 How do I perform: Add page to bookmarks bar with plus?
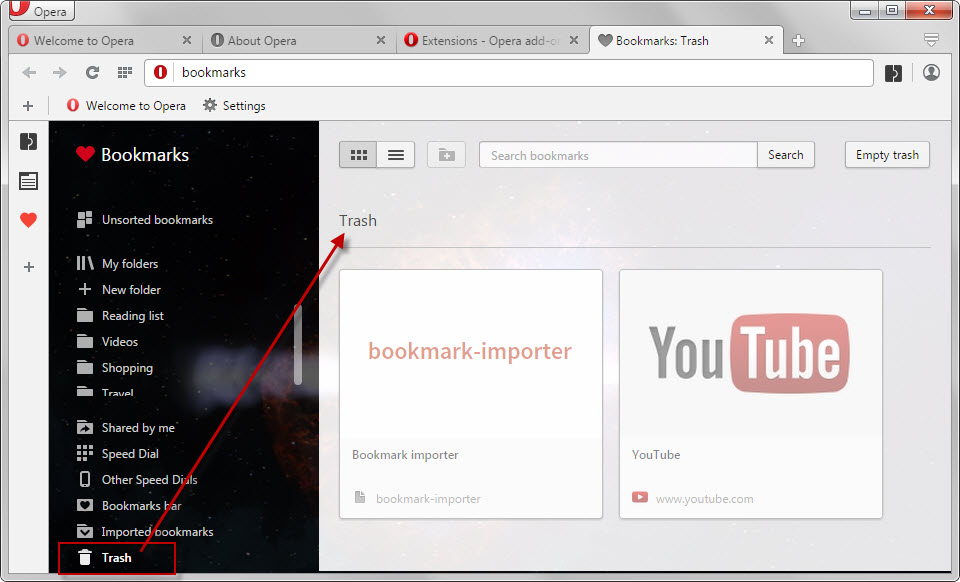click(28, 106)
